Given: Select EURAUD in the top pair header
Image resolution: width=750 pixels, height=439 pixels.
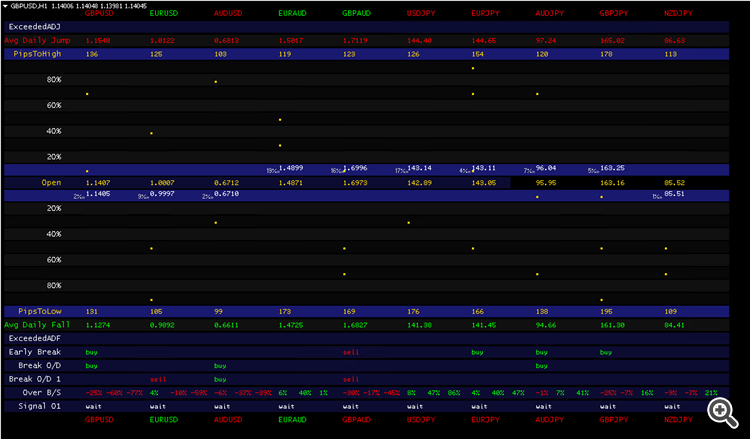Looking at the screenshot, I should 292,13.
